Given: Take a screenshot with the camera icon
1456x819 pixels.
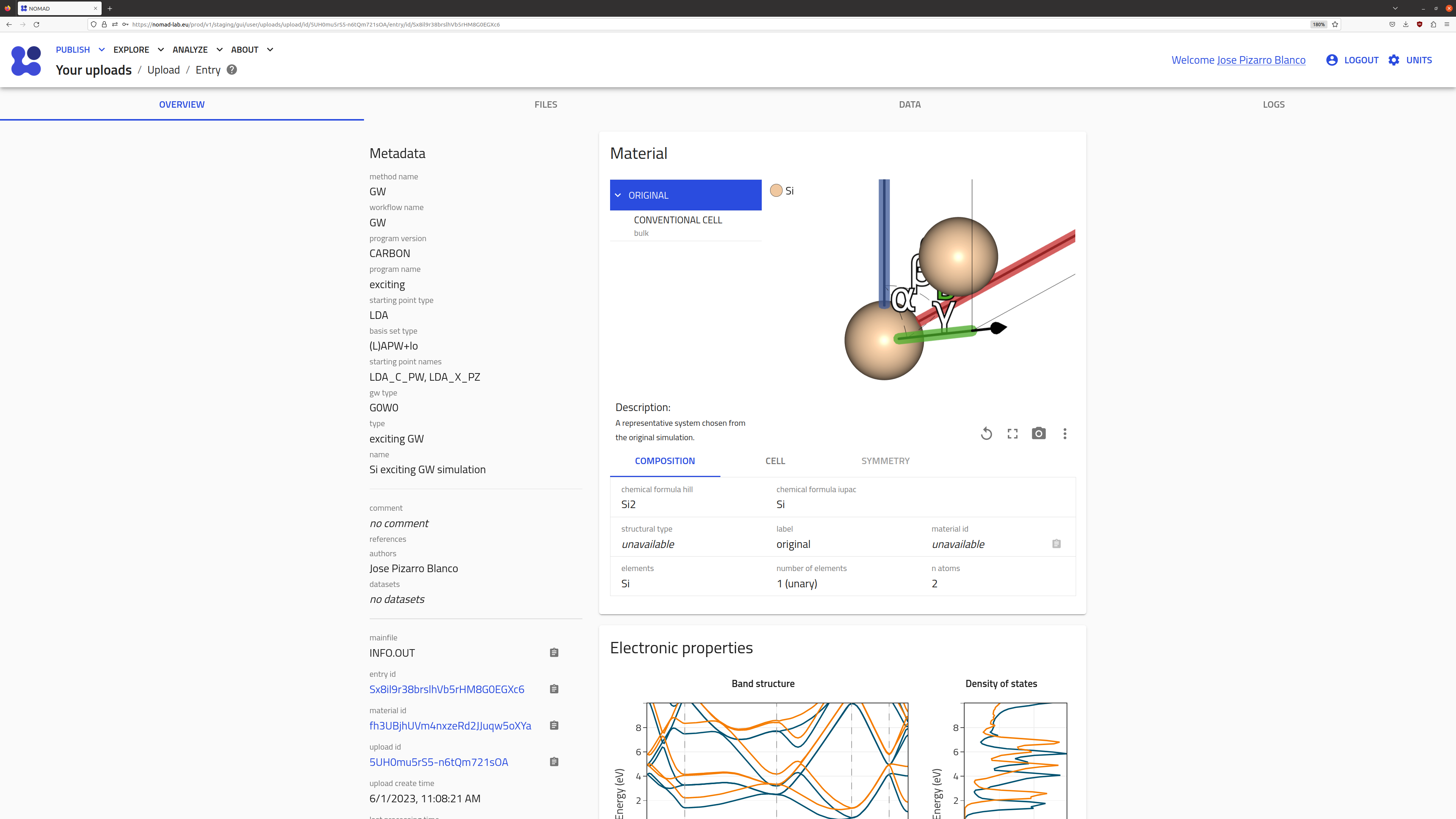Looking at the screenshot, I should tap(1038, 433).
